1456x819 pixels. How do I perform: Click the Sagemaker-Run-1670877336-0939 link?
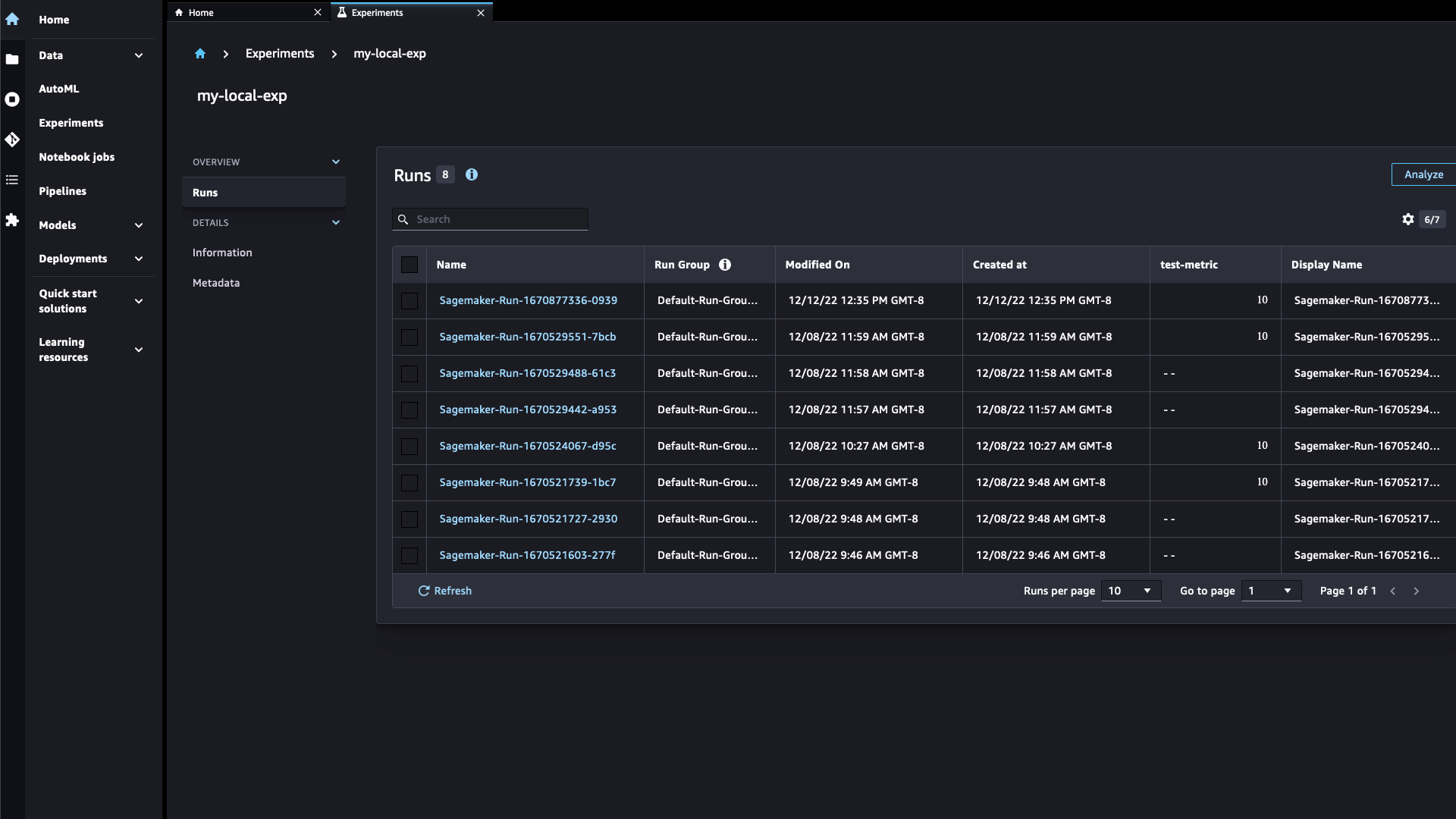click(528, 299)
